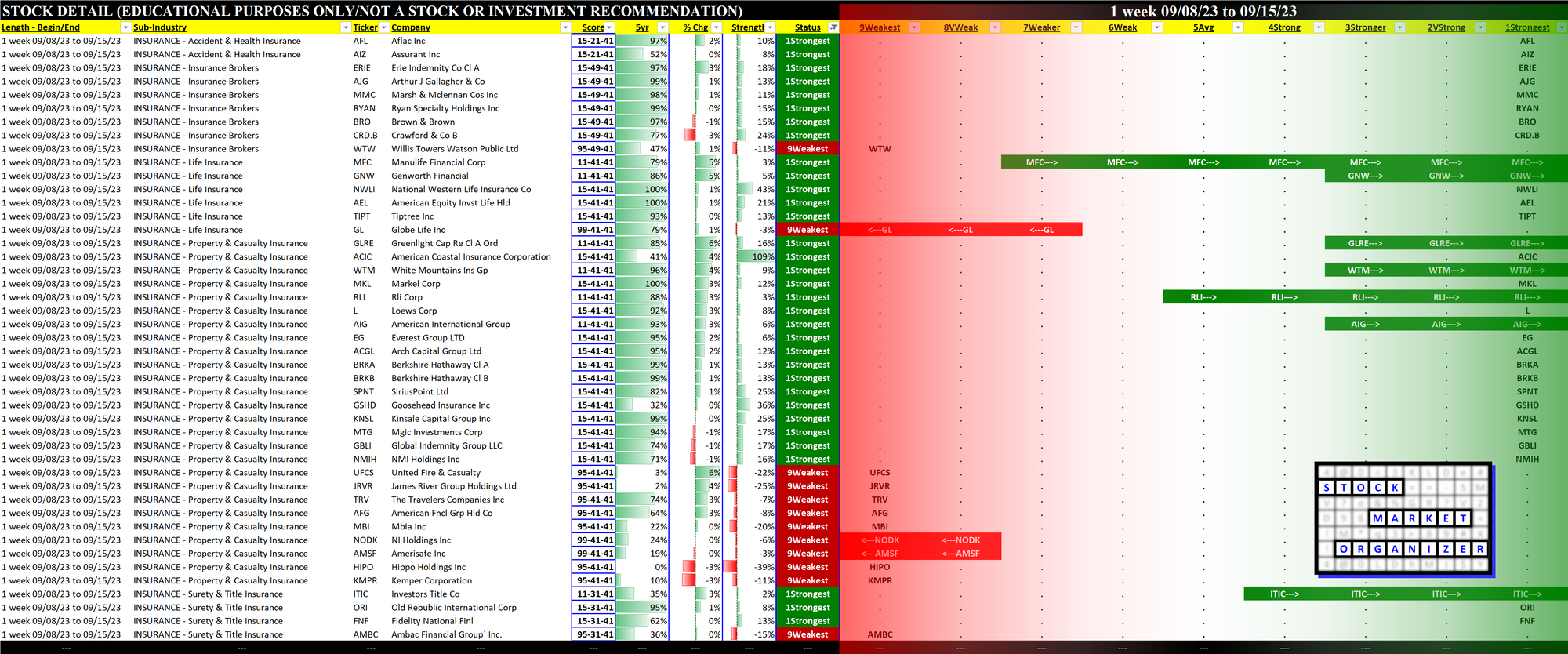This screenshot has width=1568, height=654.
Task: Select the RLI---> cell under 5Avg
Action: (x=1203, y=297)
